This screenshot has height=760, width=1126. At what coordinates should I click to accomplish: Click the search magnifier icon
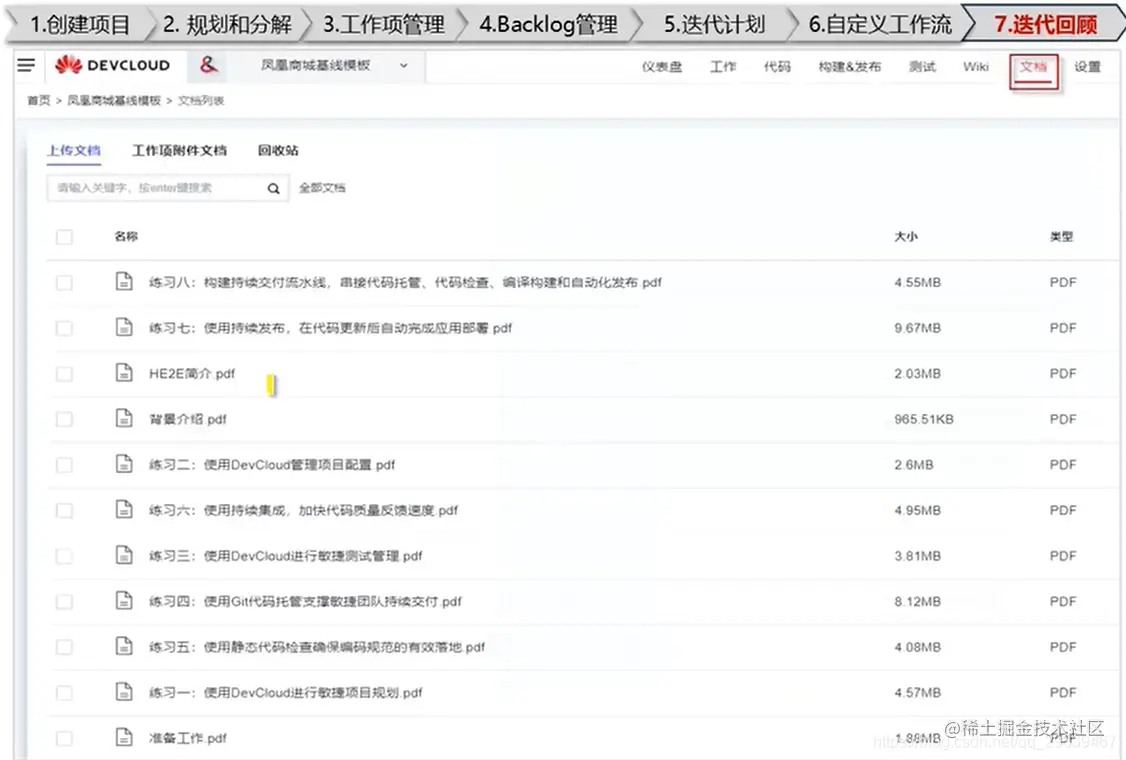pos(273,187)
